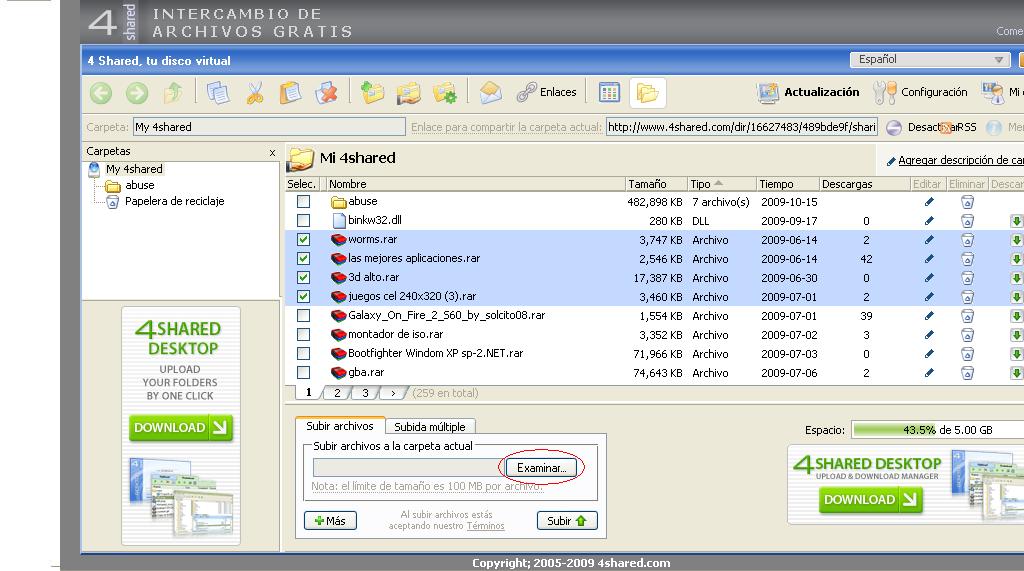The image size is (1024, 571).
Task: Click edit pencil for abuse folder
Action: [x=929, y=202]
